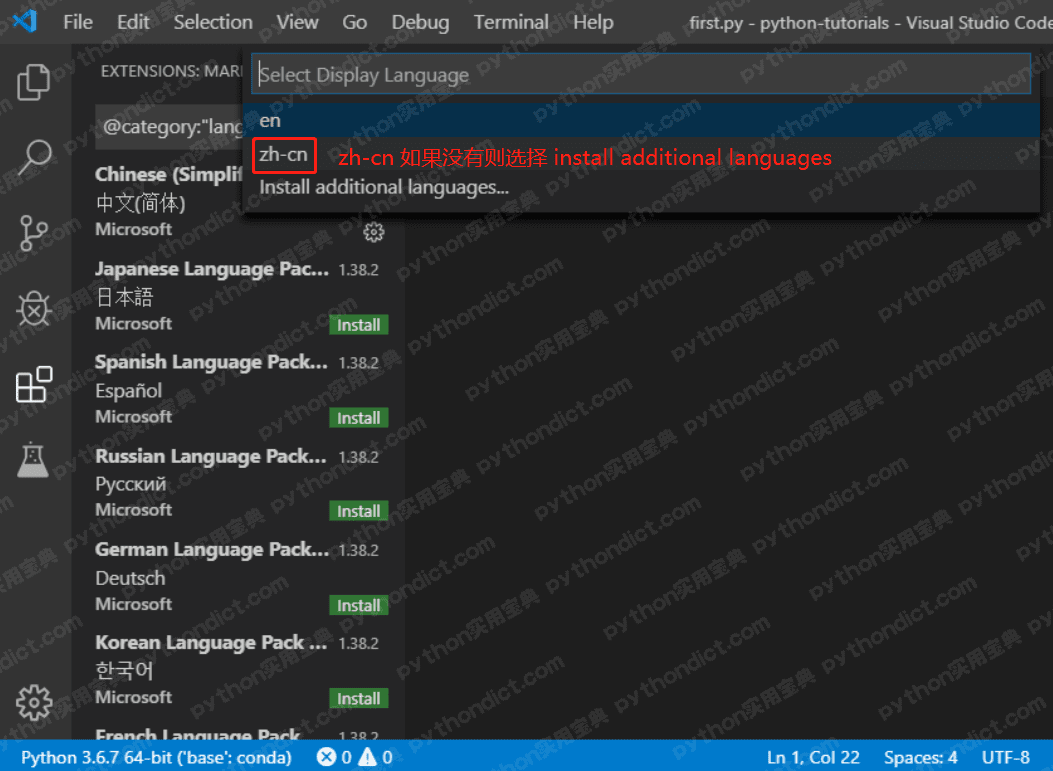Image resolution: width=1053 pixels, height=771 pixels.
Task: Install the German Language Pack
Action: click(x=358, y=605)
